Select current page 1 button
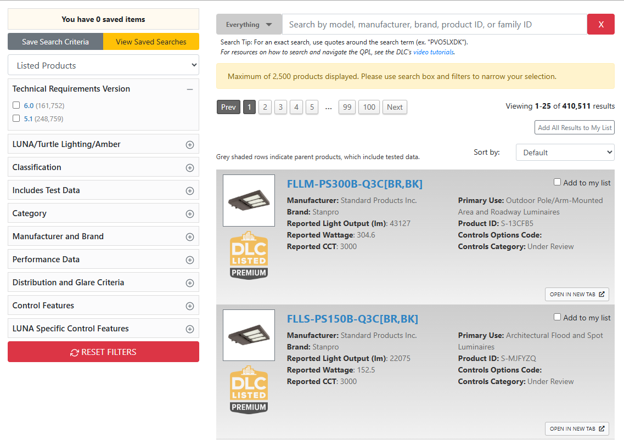624x440 pixels. point(249,107)
